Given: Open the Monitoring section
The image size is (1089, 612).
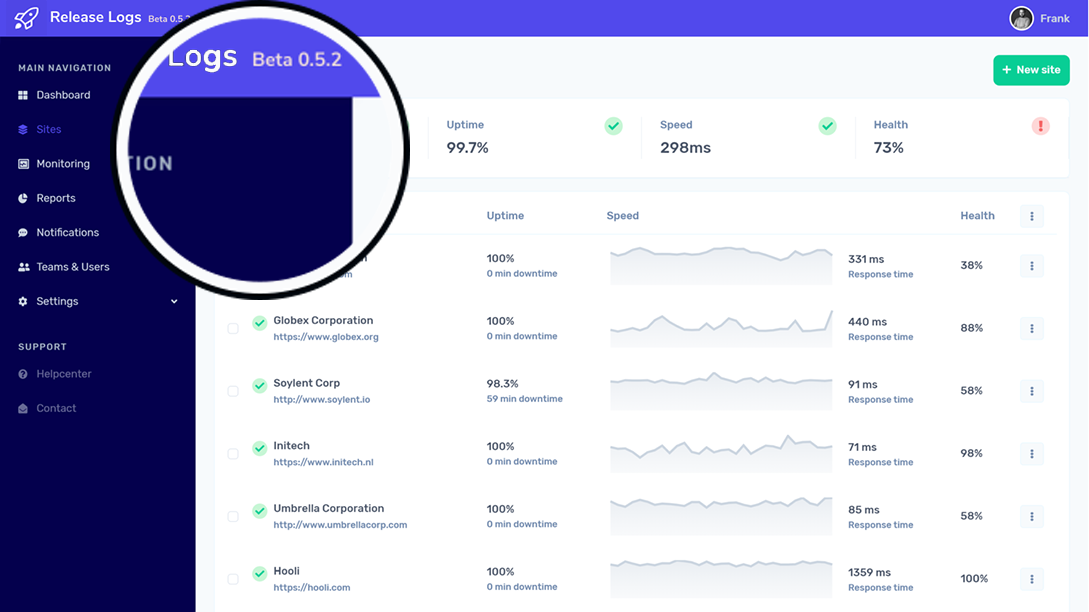Looking at the screenshot, I should click(62, 164).
